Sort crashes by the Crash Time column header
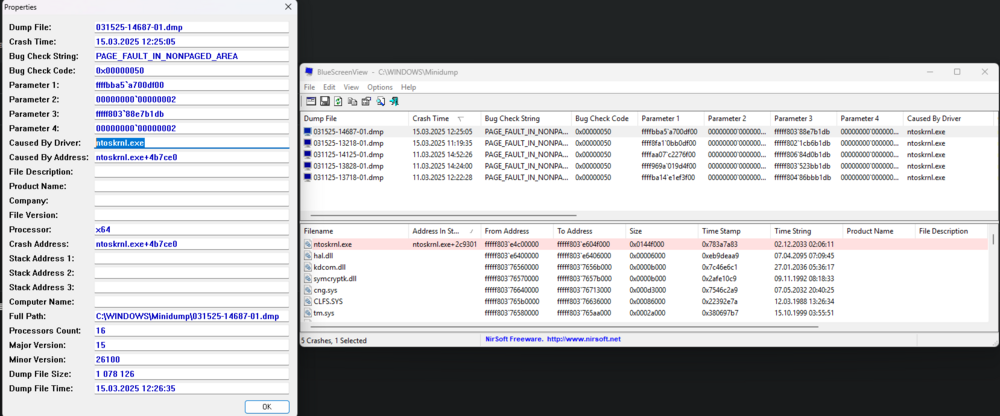 coord(445,119)
